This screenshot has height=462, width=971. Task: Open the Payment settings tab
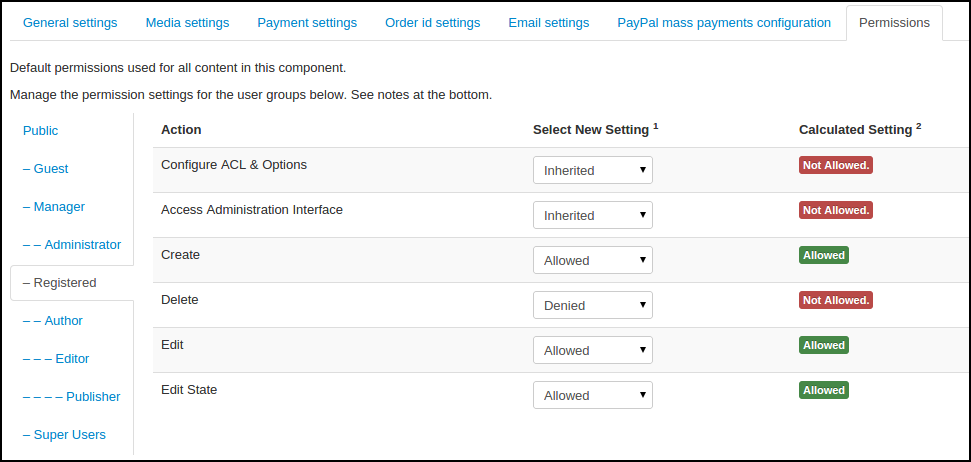(x=307, y=23)
